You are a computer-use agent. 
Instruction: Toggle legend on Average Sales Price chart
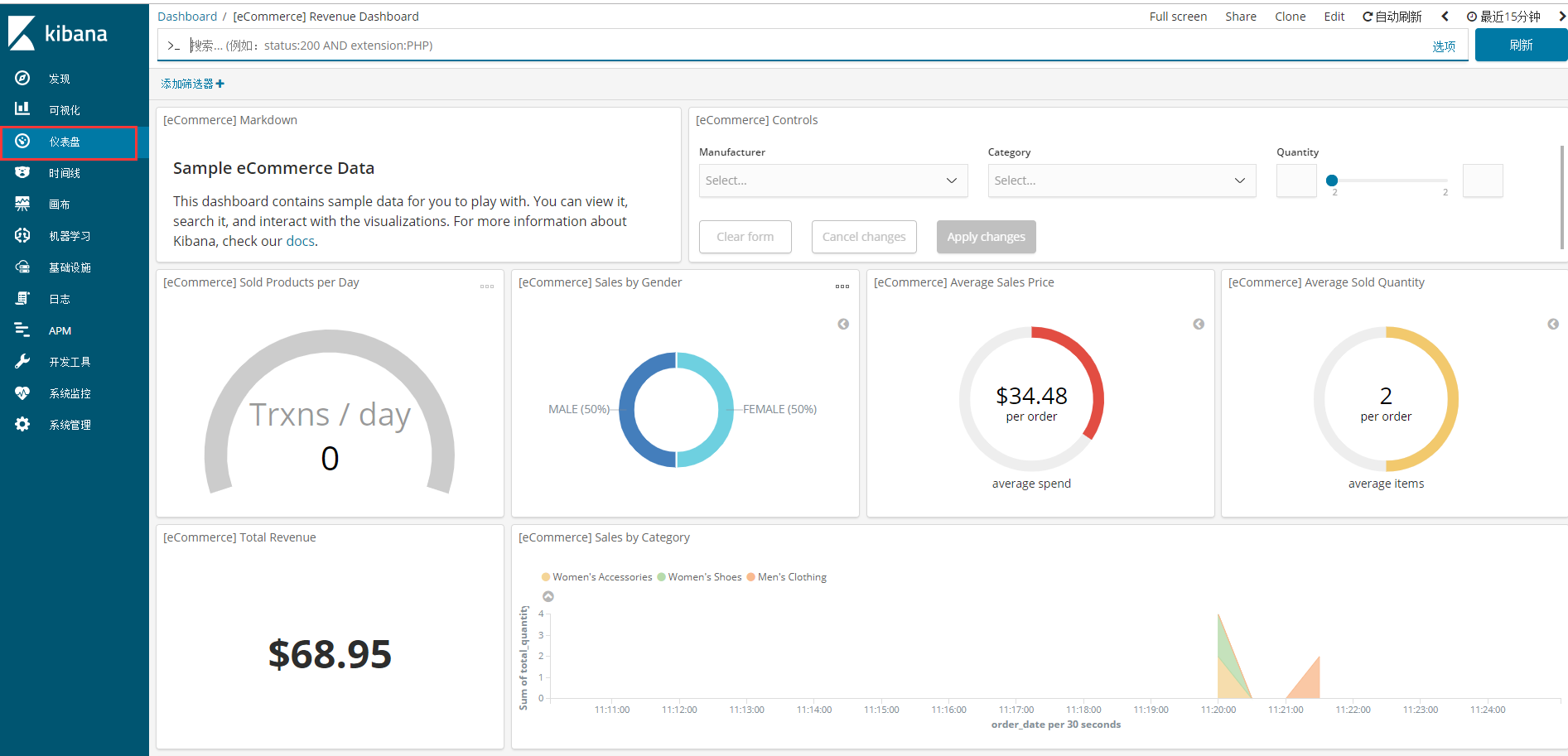point(1199,324)
